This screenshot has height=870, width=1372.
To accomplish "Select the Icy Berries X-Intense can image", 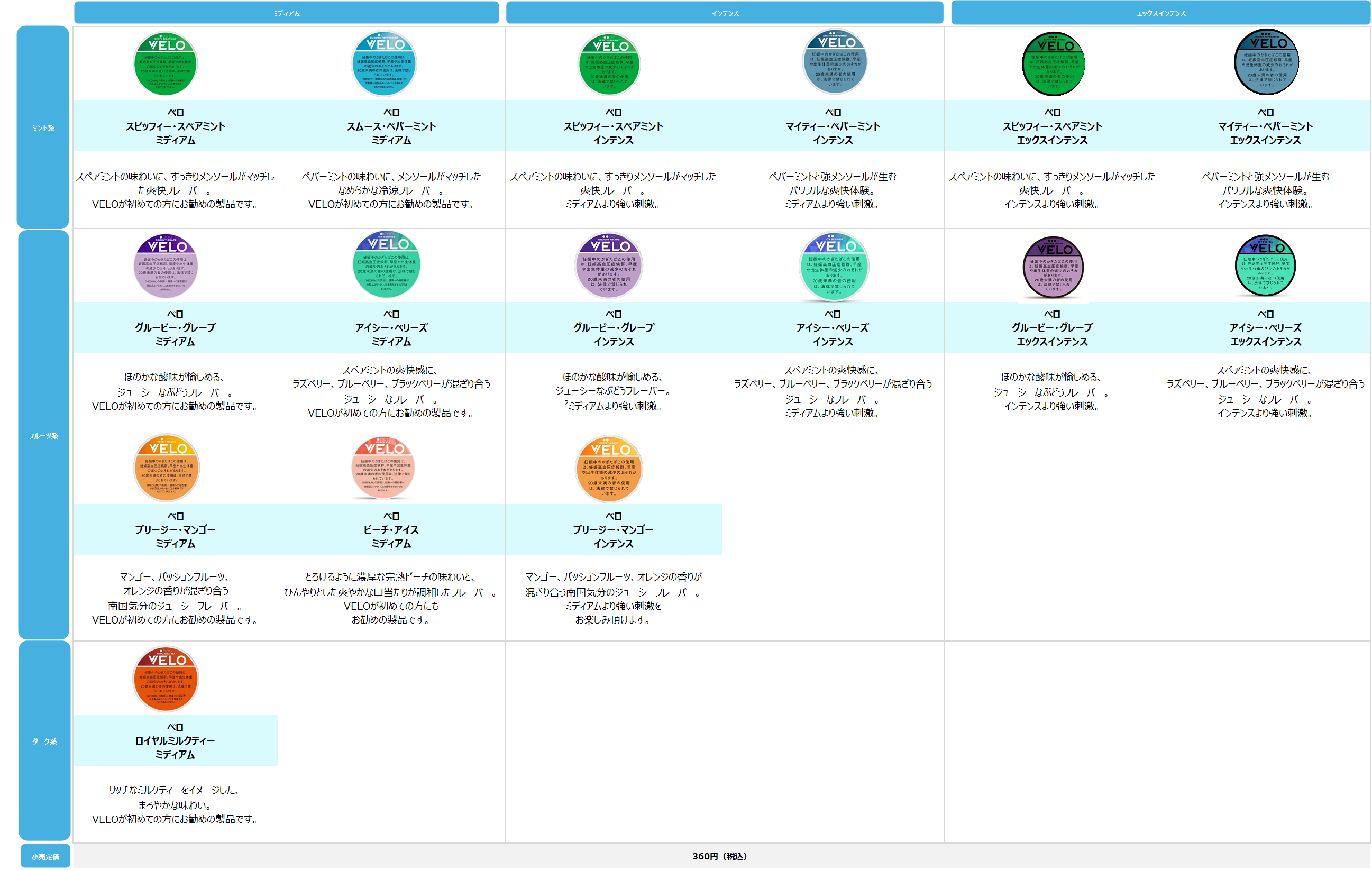I will pos(1266,265).
